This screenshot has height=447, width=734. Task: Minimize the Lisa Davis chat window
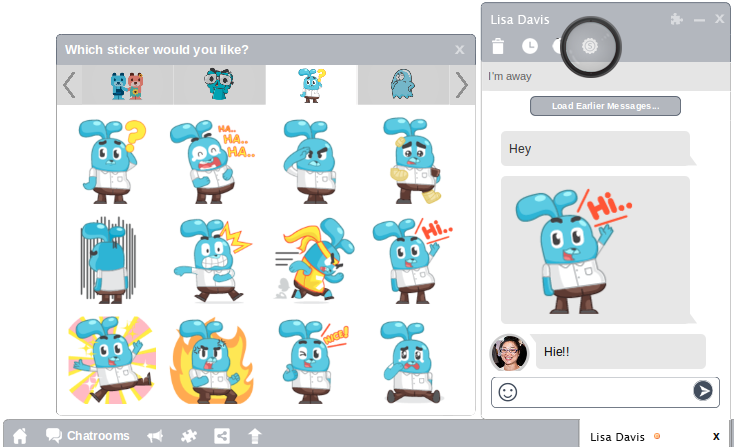[699, 20]
